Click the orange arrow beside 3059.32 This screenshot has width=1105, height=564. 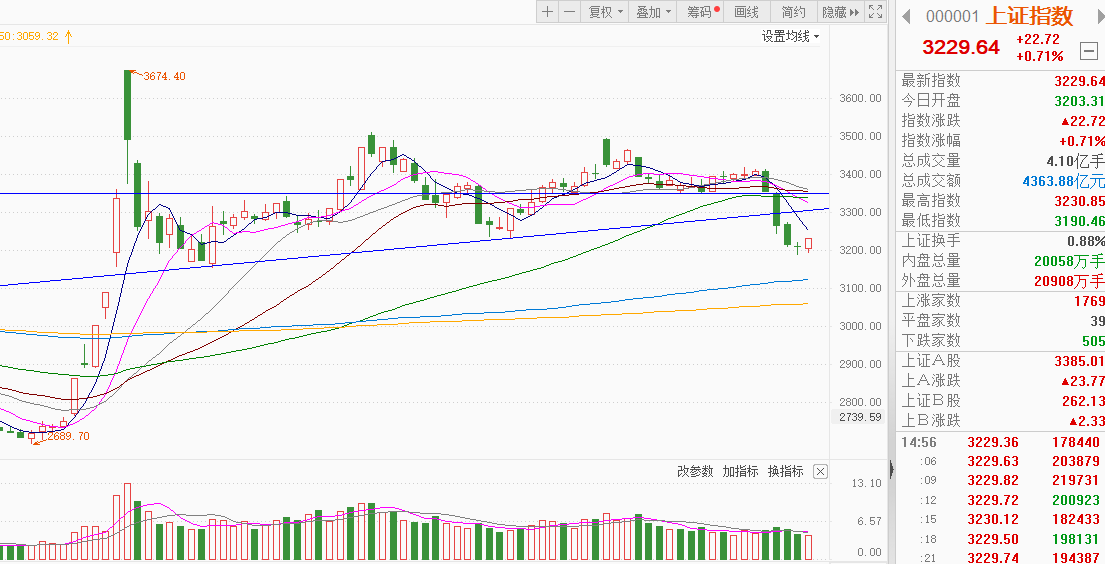(69, 36)
